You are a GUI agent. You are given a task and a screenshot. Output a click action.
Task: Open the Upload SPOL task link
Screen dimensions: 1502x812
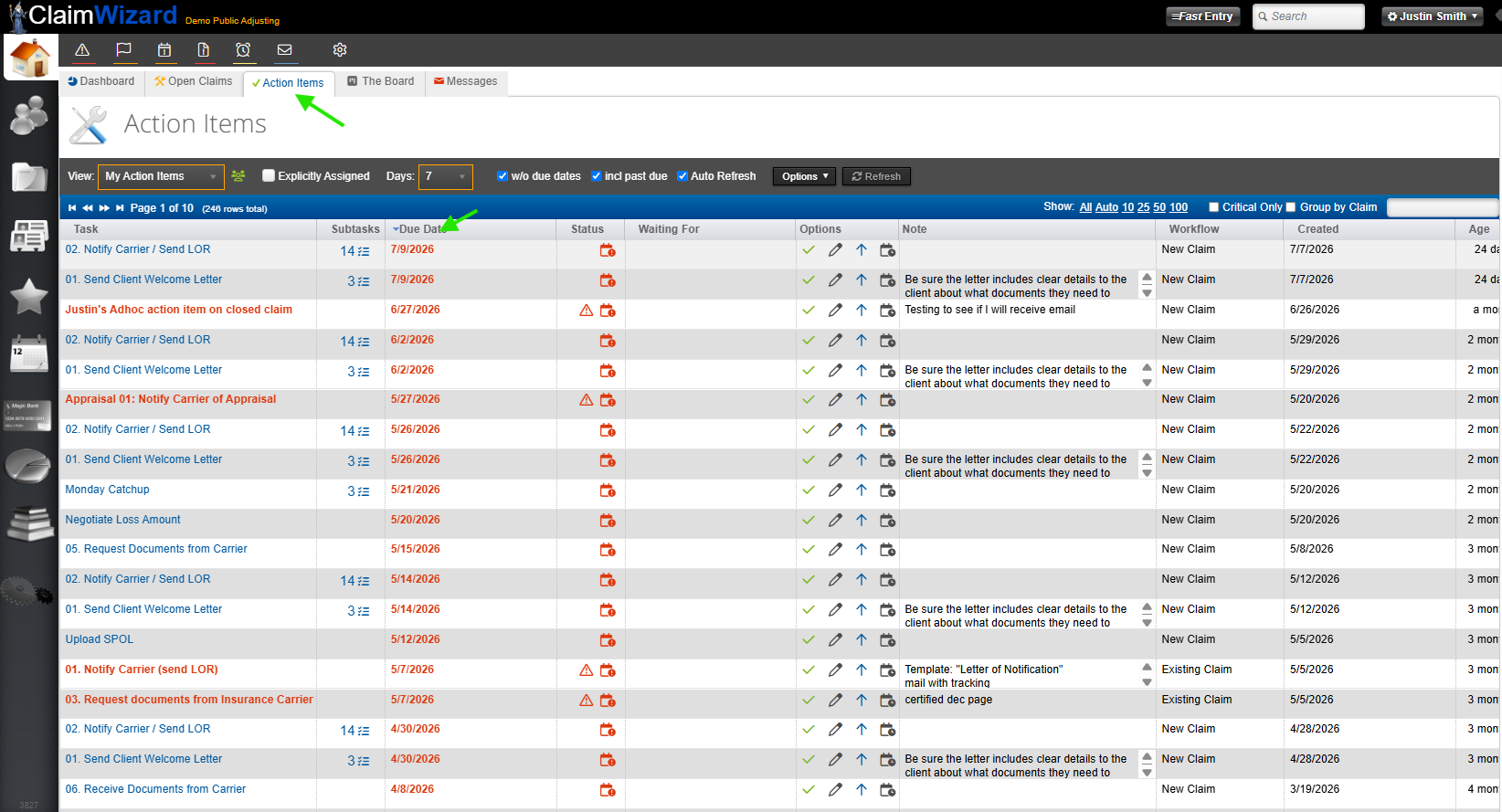(x=99, y=639)
